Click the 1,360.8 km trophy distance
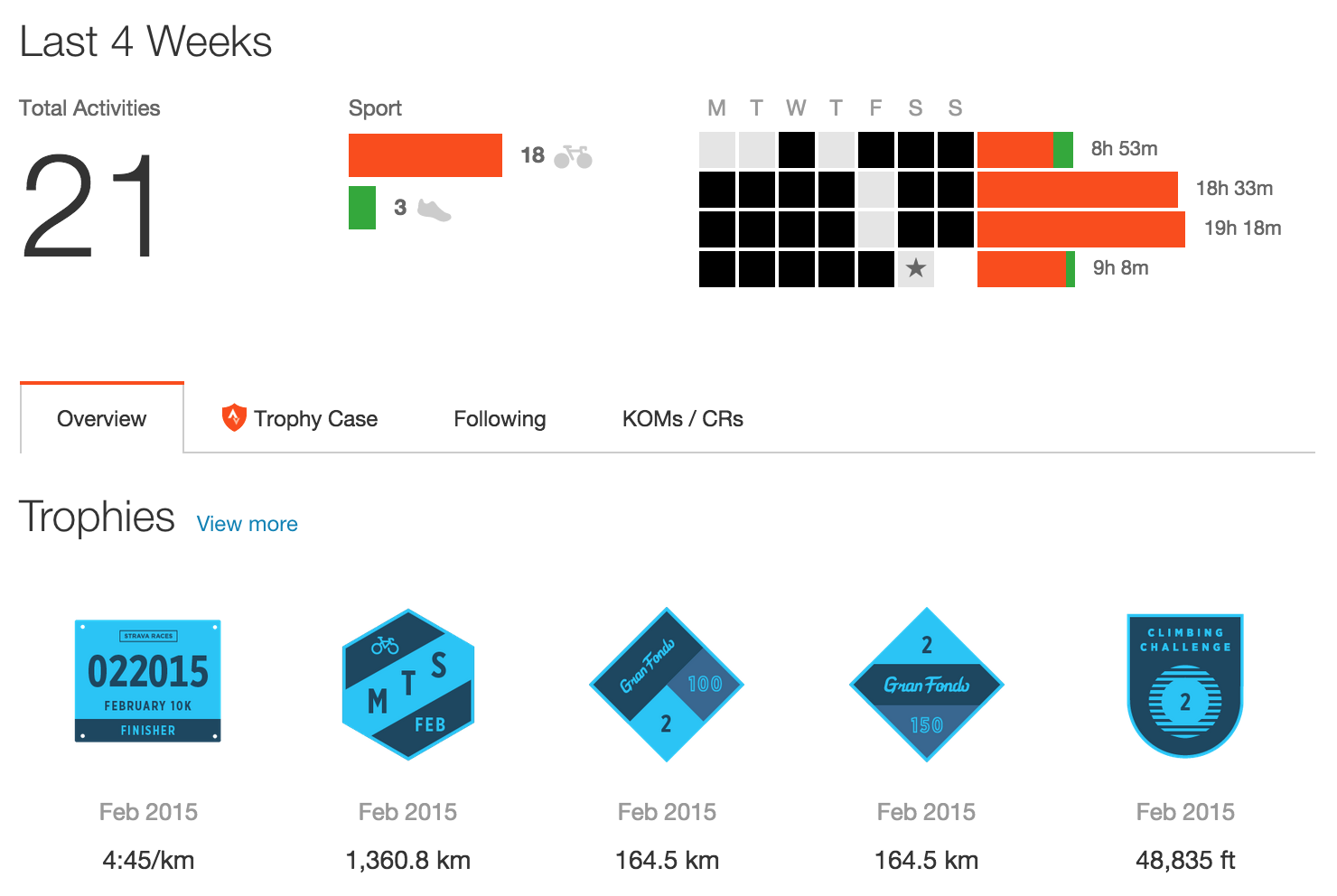1337x896 pixels. (408, 860)
